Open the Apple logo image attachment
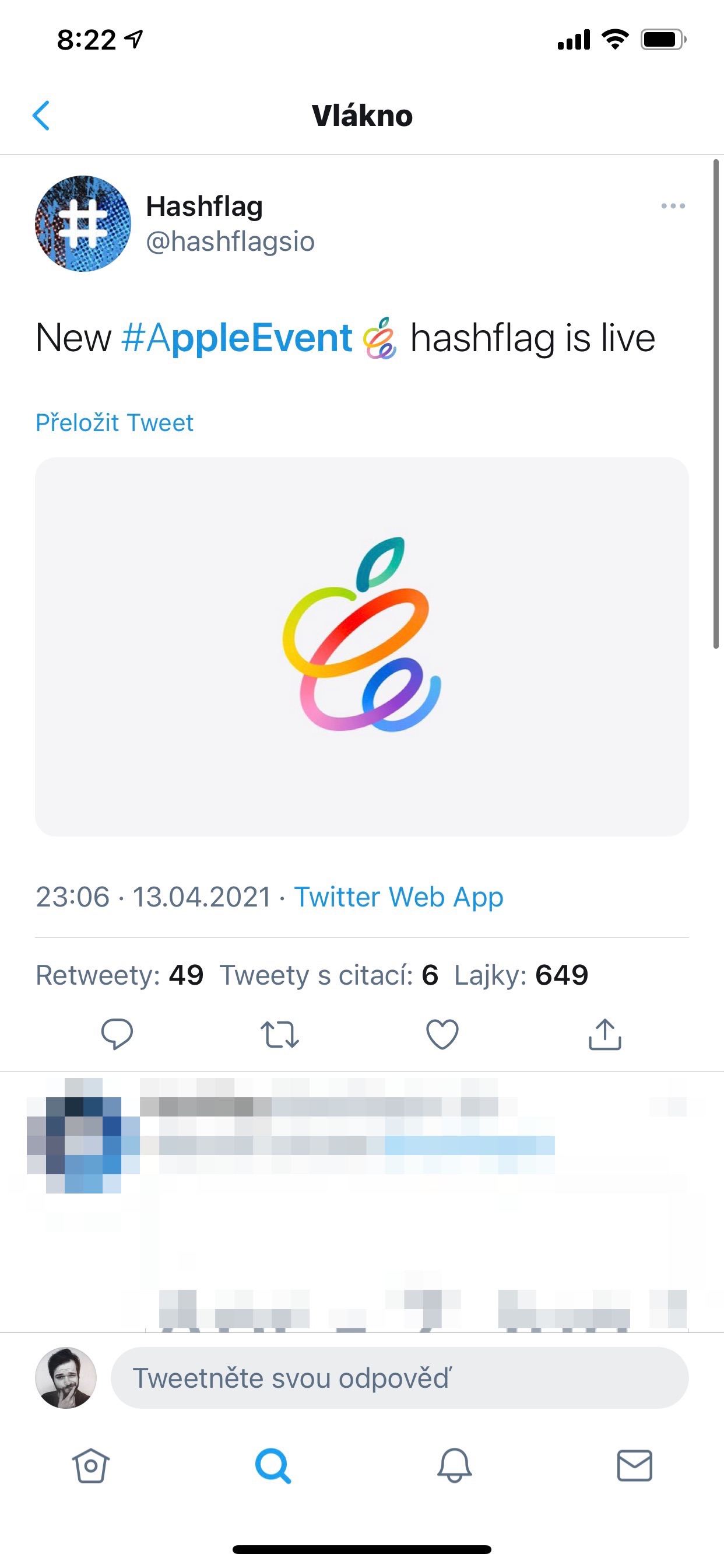The width and height of the screenshot is (724, 1568). pos(361,646)
